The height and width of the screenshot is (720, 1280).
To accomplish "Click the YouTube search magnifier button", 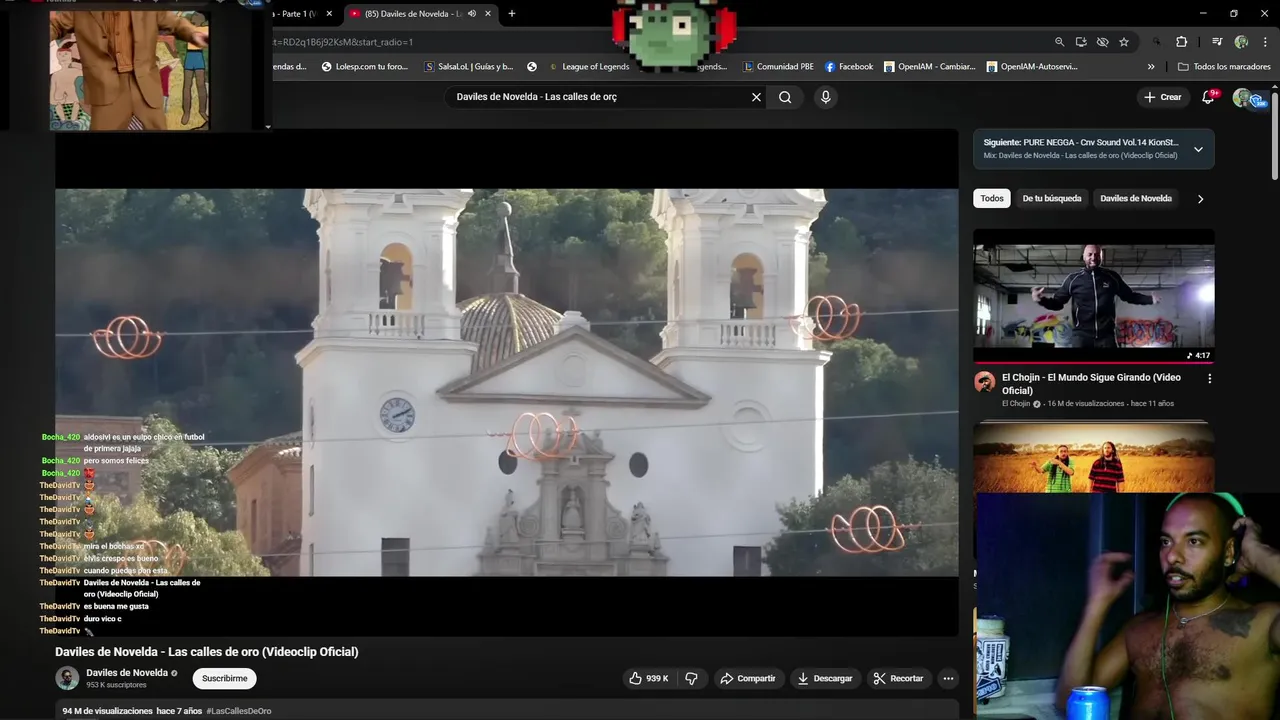I will (785, 97).
